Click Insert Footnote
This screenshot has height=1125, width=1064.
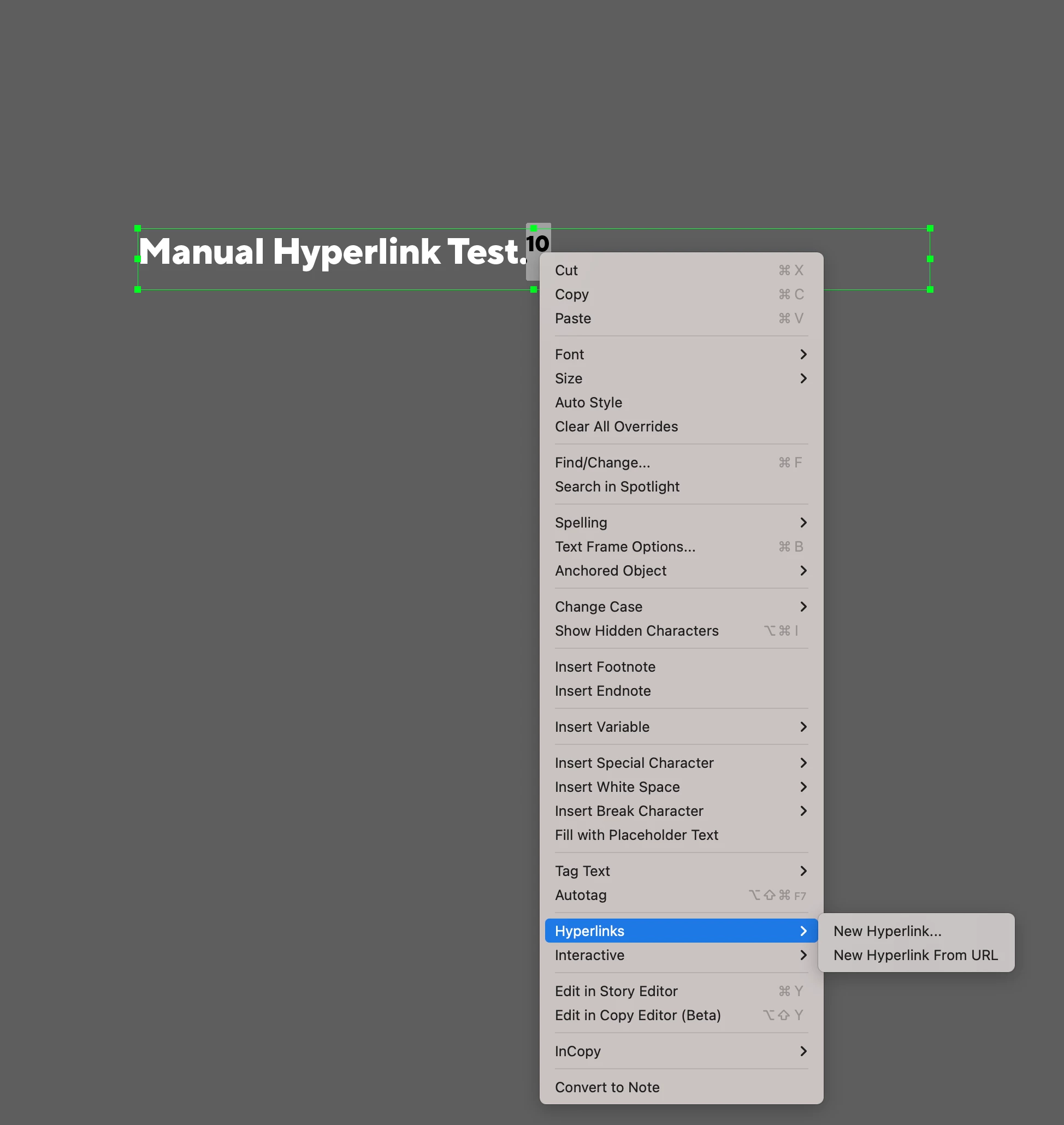click(605, 667)
